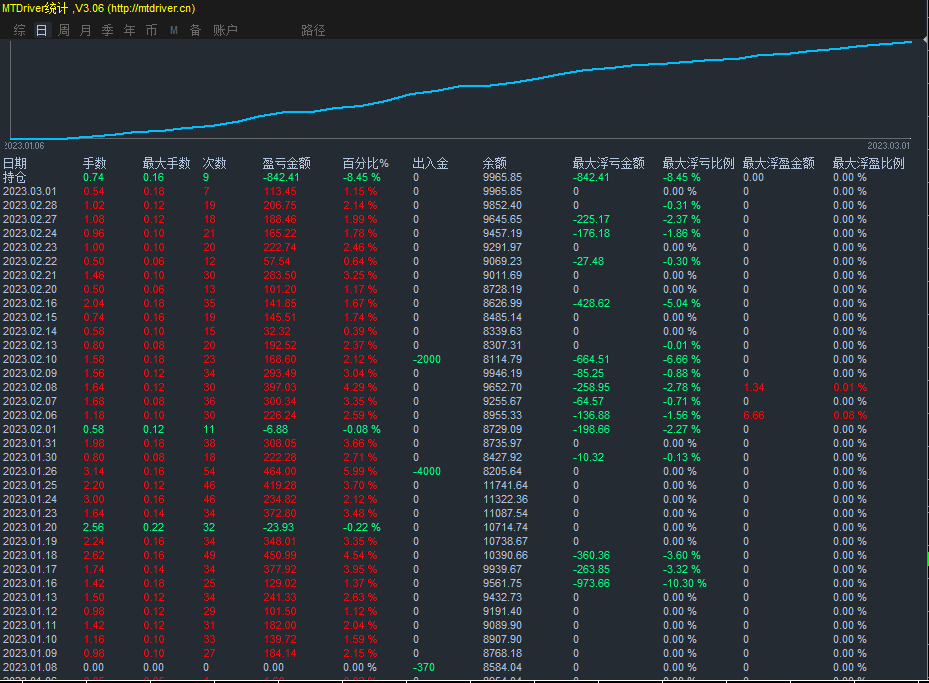Click balance 9191.40 on 2023.01.12
This screenshot has height=683, width=929.
(502, 612)
